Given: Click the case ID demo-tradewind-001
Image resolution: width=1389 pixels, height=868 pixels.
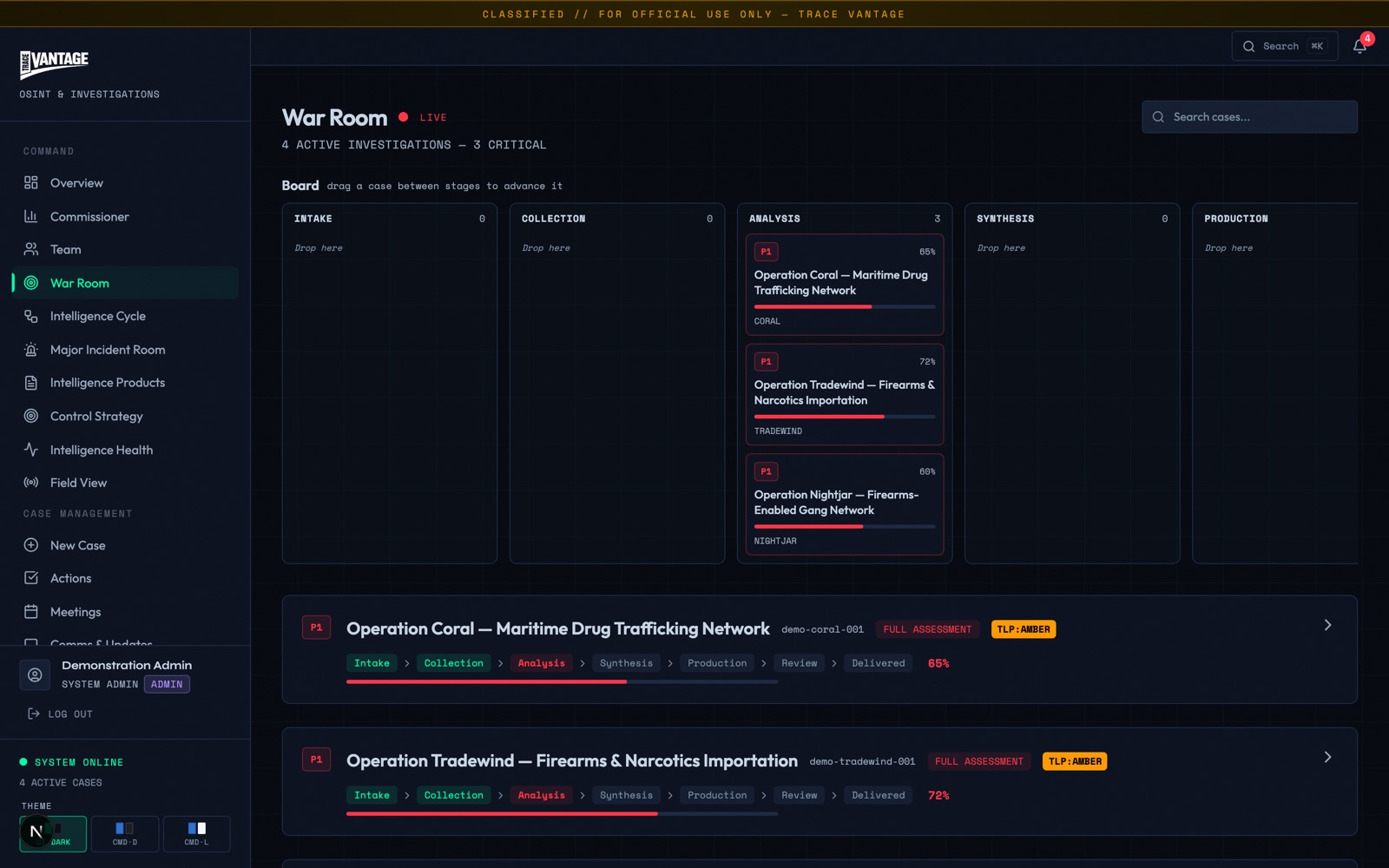Looking at the screenshot, I should [x=862, y=761].
